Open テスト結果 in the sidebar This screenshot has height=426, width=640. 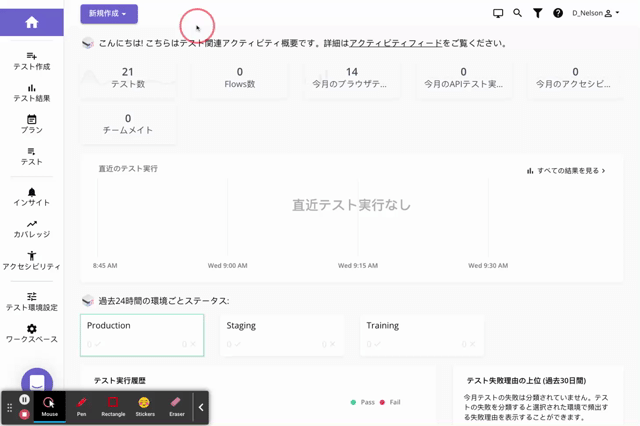point(32,93)
